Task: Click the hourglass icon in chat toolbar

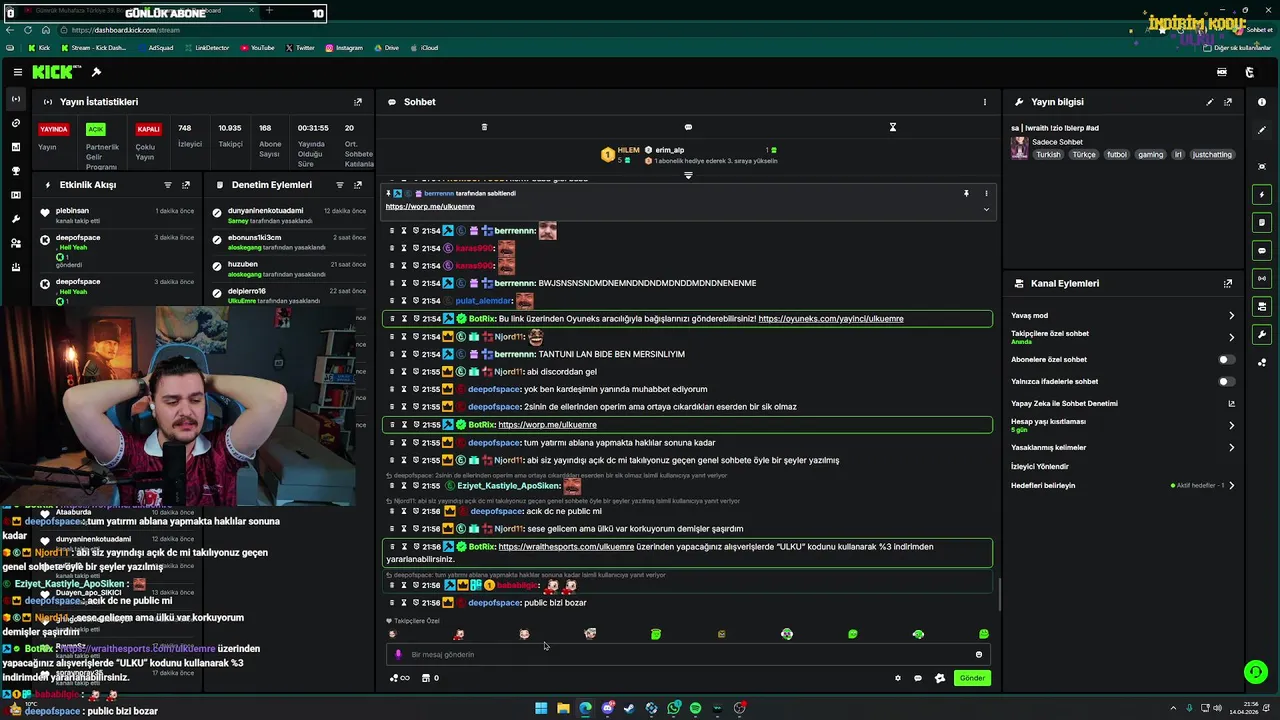Action: [x=893, y=127]
